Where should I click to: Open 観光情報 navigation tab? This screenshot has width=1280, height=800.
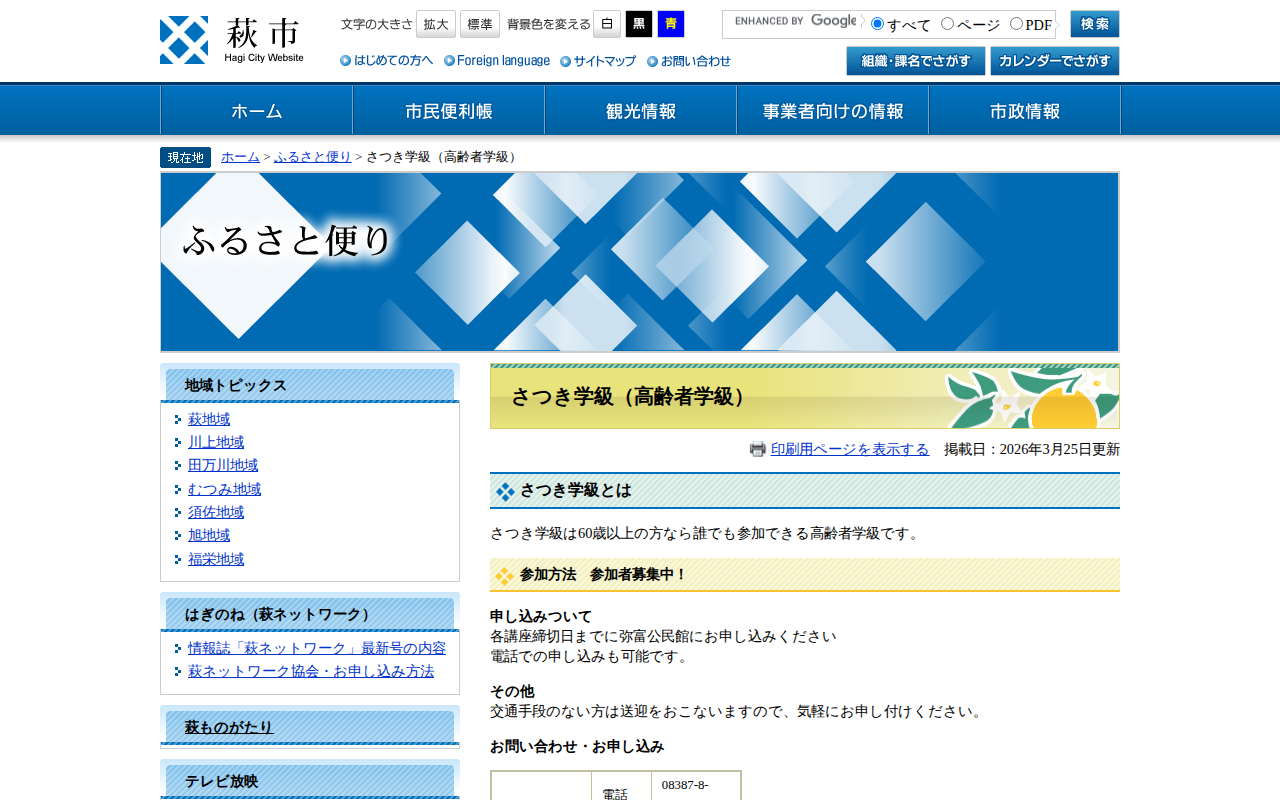coord(641,111)
